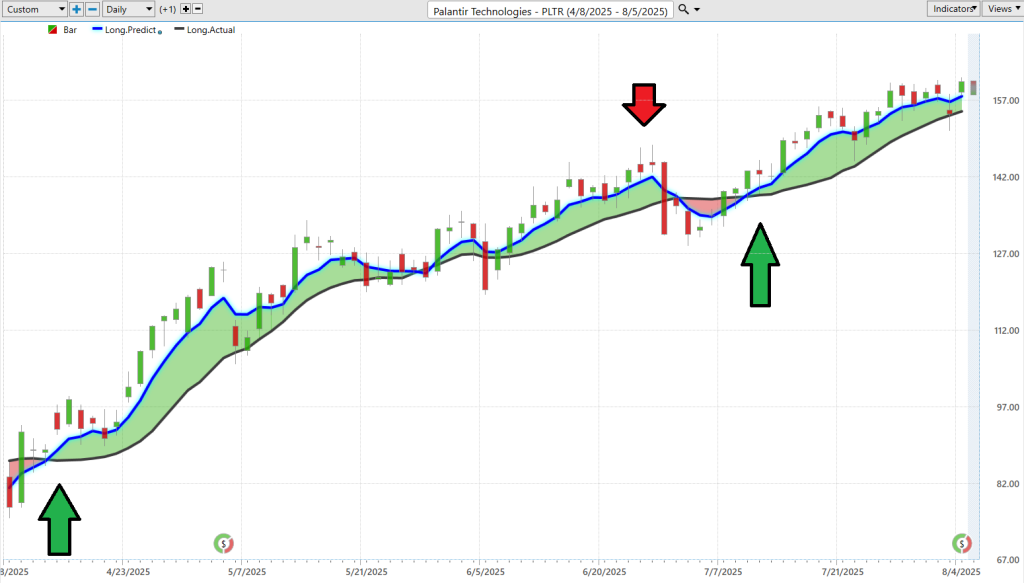The width and height of the screenshot is (1024, 583).
Task: Click the blue minus zoom-out button
Action: 92,9
